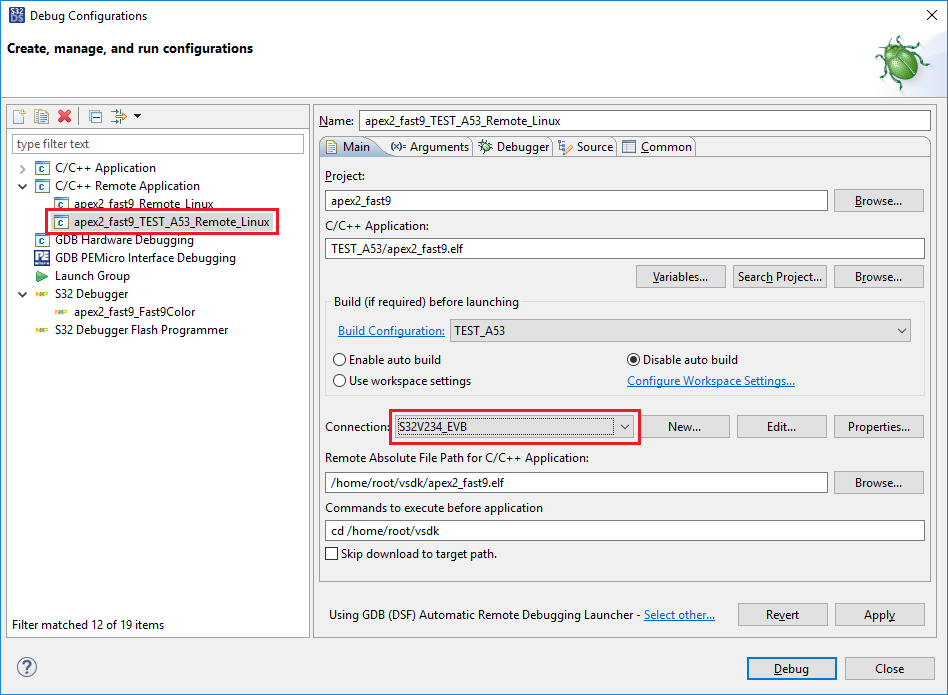The width and height of the screenshot is (948, 695).
Task: Click the Duplicate launch configuration icon
Action: pos(41,117)
